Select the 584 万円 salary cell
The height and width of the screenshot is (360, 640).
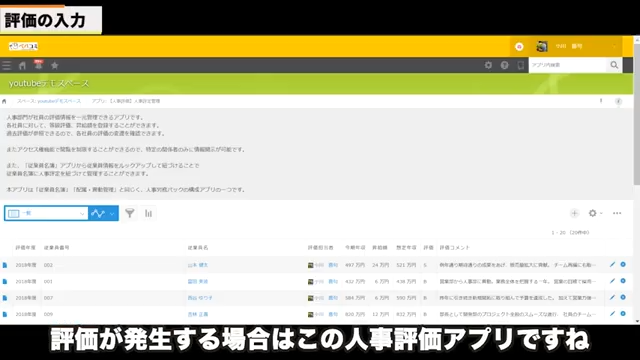(x=355, y=298)
